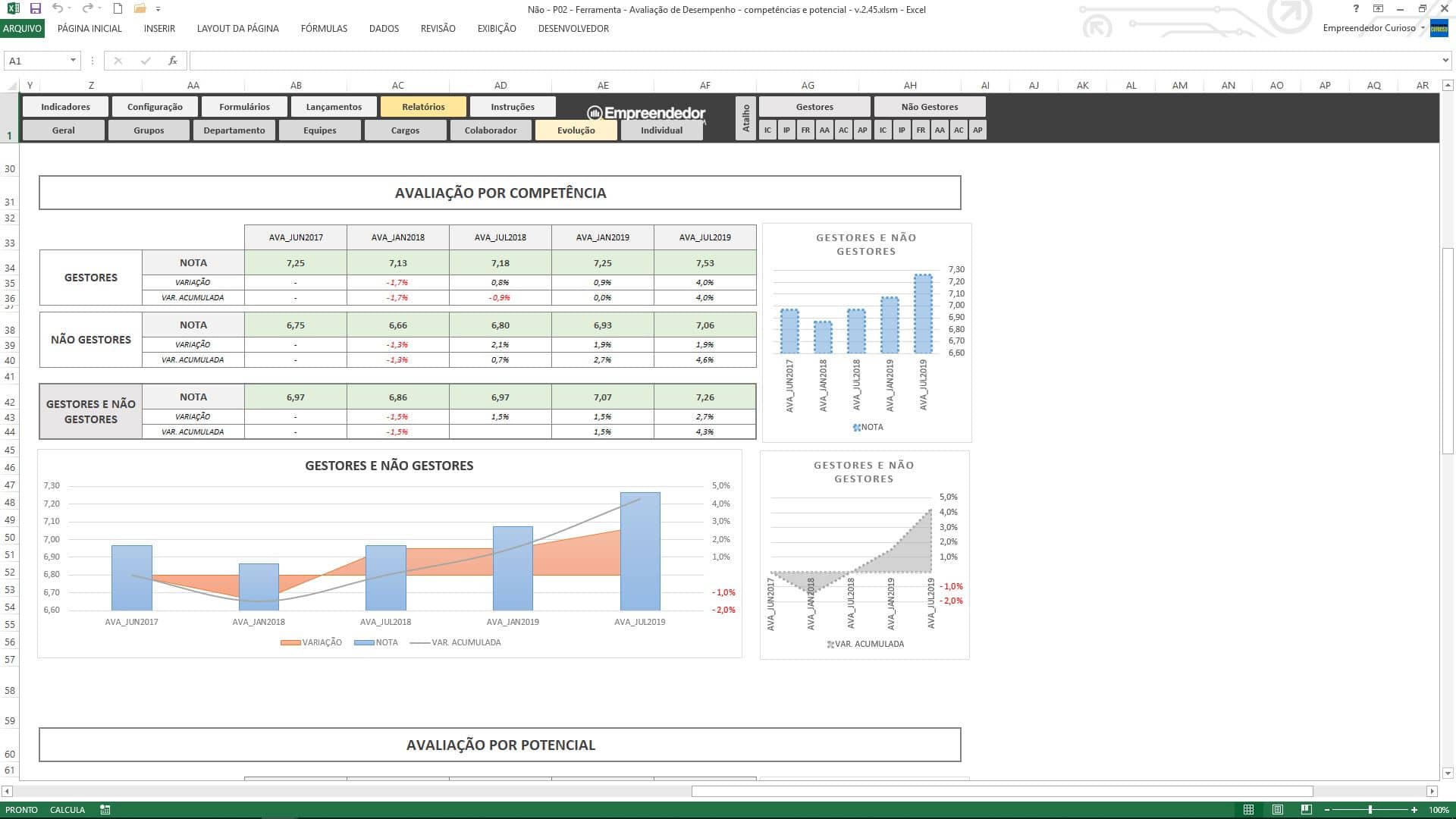1456x819 pixels.
Task: Open the REVISÃO ribbon tab
Action: pos(438,28)
